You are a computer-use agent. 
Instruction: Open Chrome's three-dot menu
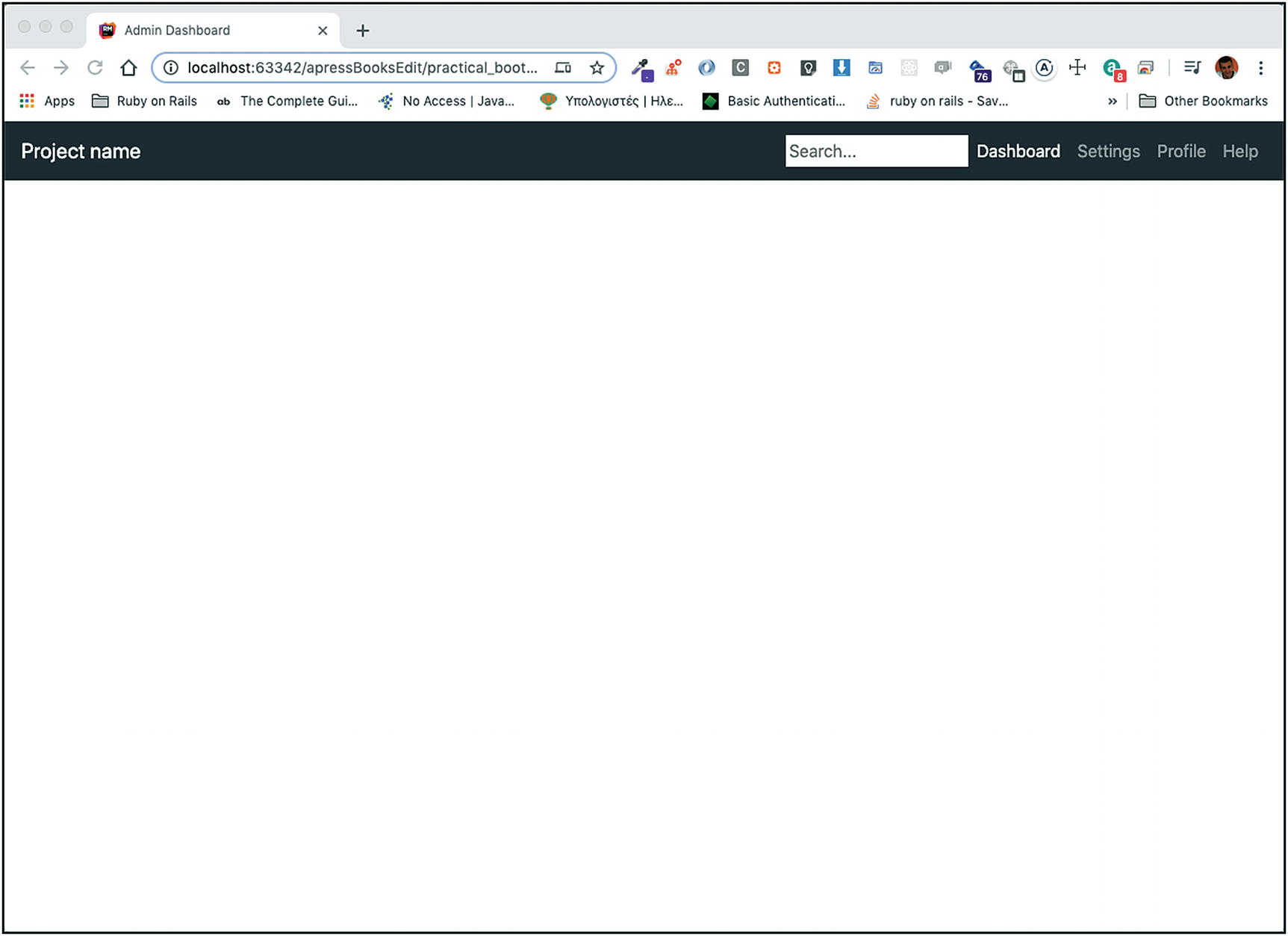point(1260,68)
